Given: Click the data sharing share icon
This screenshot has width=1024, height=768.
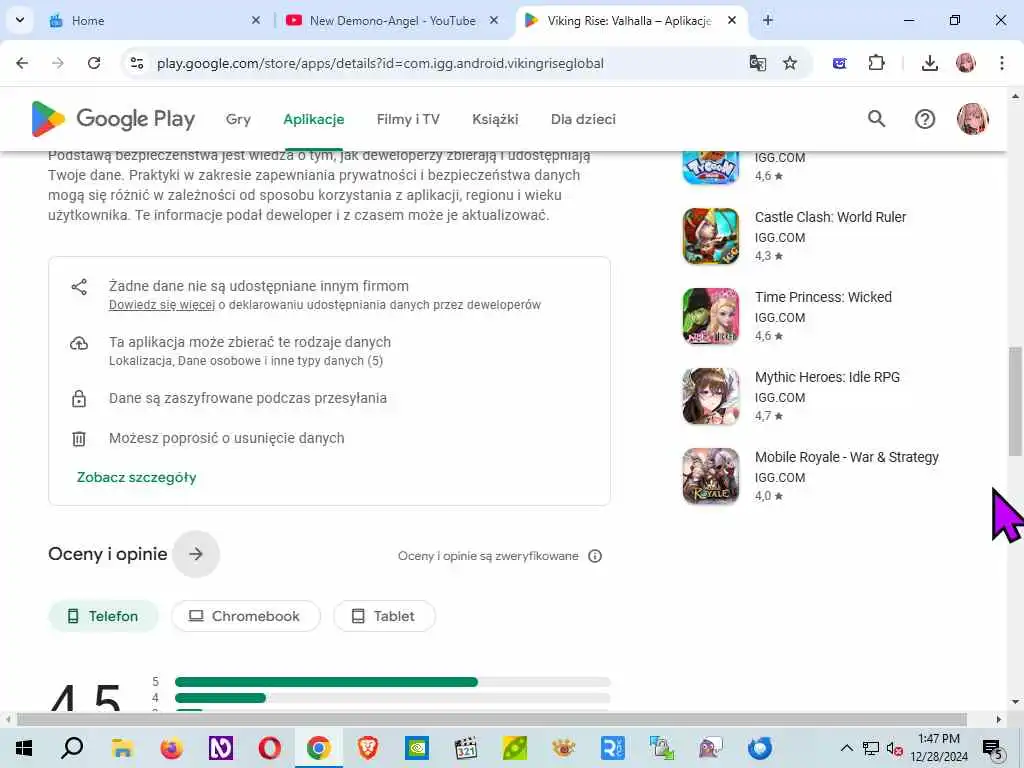Looking at the screenshot, I should (x=79, y=287).
